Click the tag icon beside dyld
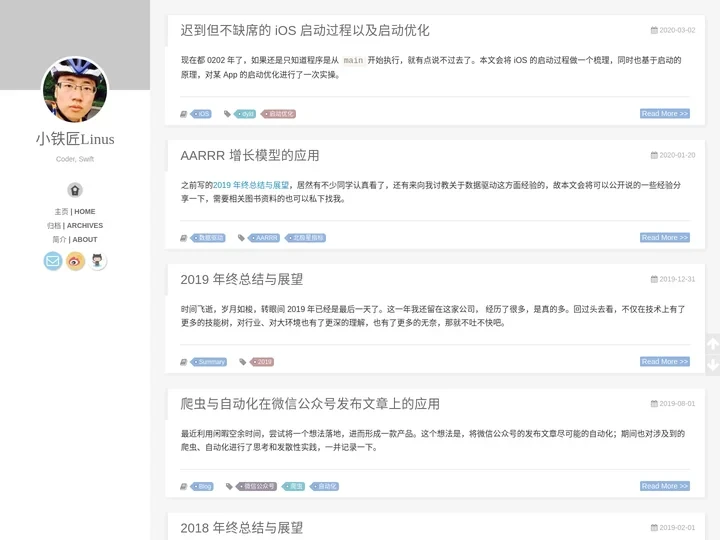Viewport: 720px width, 540px height. click(x=227, y=114)
